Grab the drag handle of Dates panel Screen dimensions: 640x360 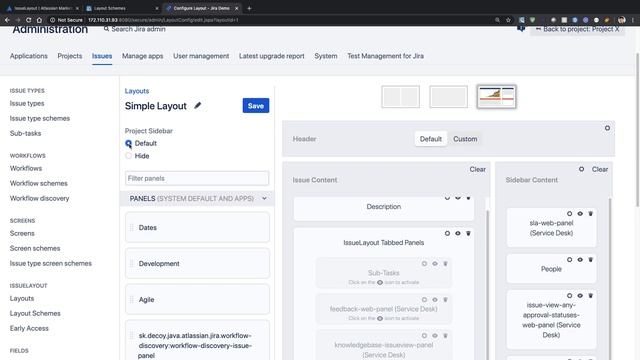pos(131,228)
